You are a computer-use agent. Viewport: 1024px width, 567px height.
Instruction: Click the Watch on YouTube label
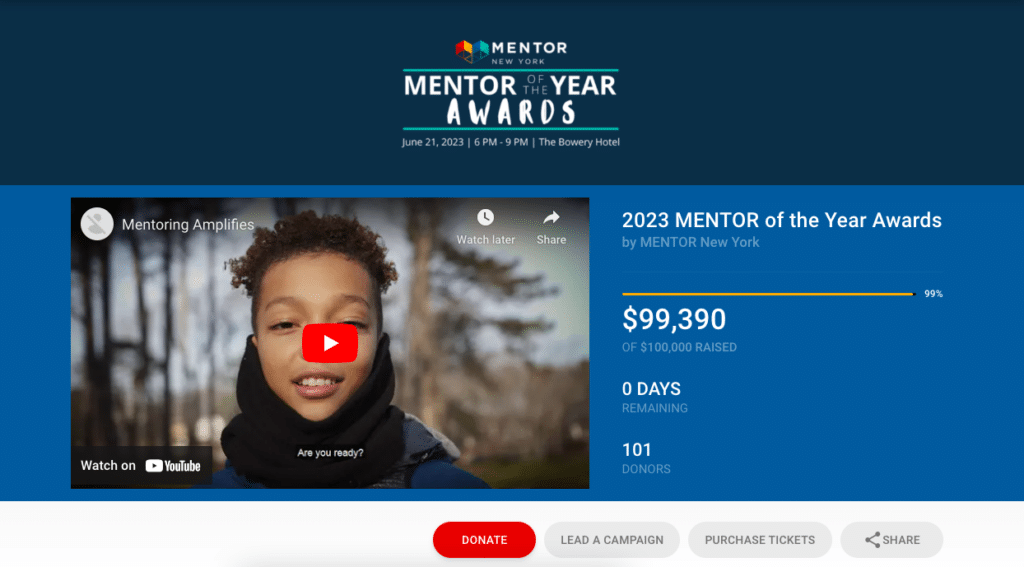[x=140, y=466]
